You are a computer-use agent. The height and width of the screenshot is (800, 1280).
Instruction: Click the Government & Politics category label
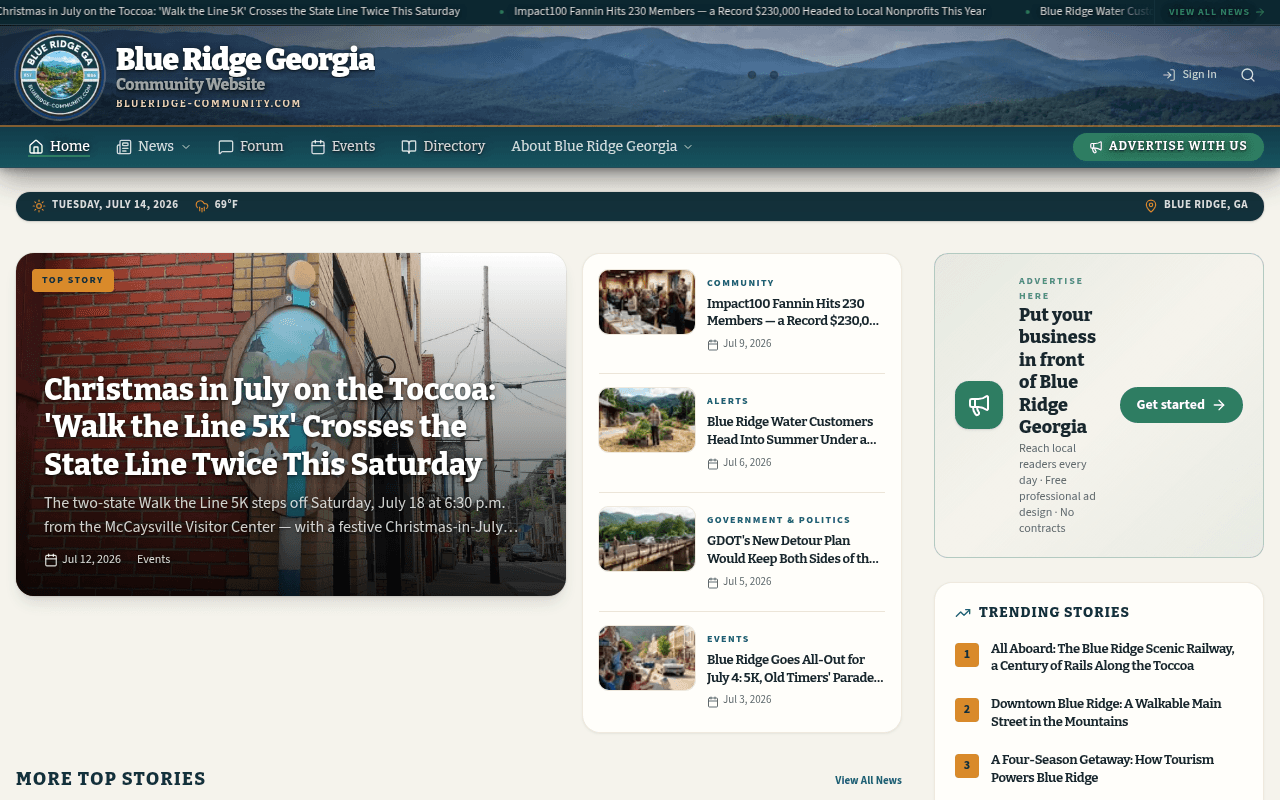tap(779, 520)
